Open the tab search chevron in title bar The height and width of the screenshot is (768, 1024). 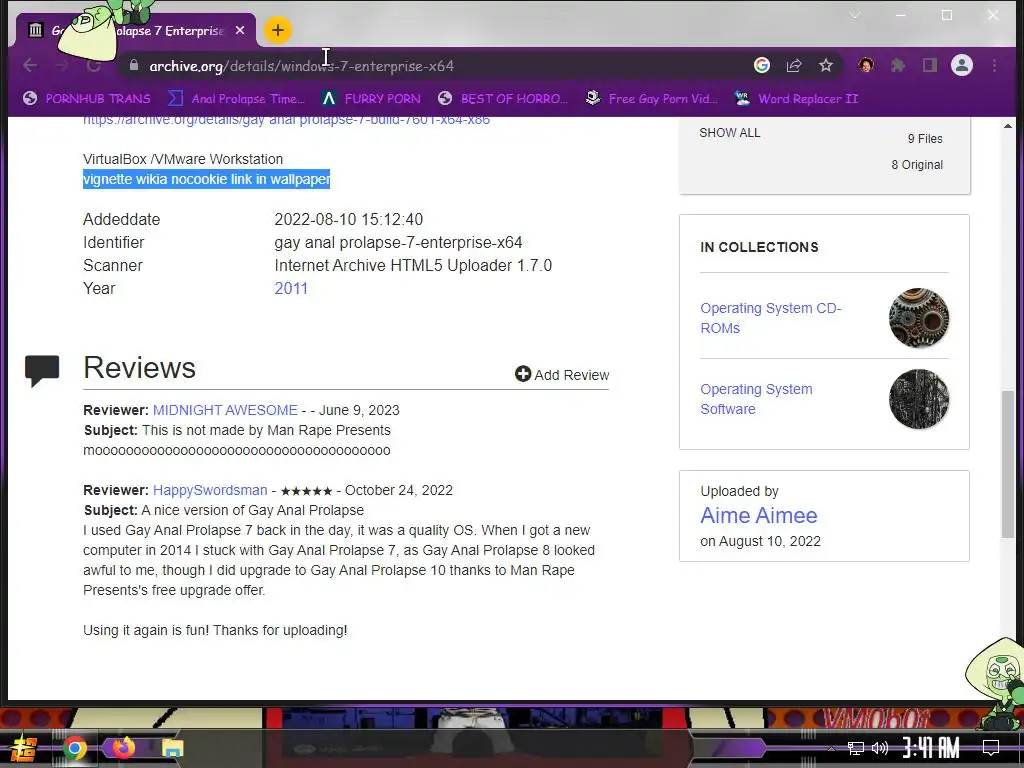(x=855, y=14)
